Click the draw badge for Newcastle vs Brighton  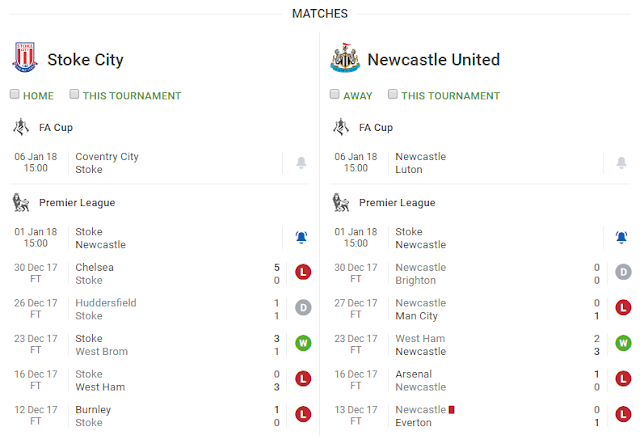[623, 273]
